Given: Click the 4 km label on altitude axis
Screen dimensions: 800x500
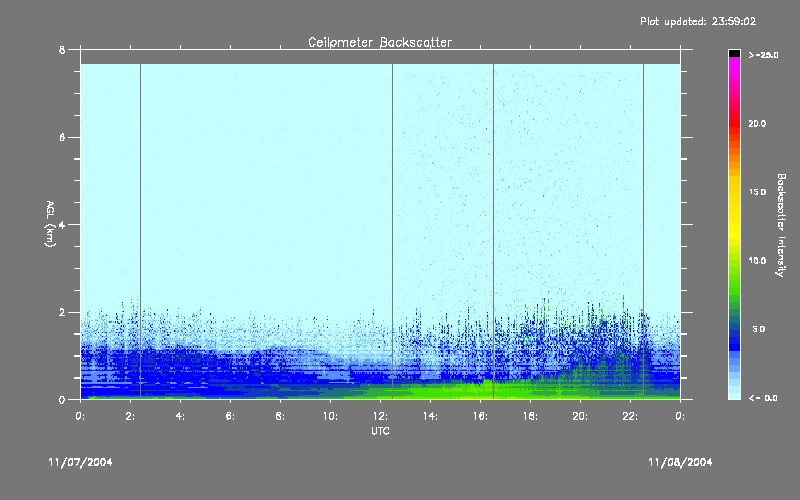Looking at the screenshot, I should tap(62, 224).
